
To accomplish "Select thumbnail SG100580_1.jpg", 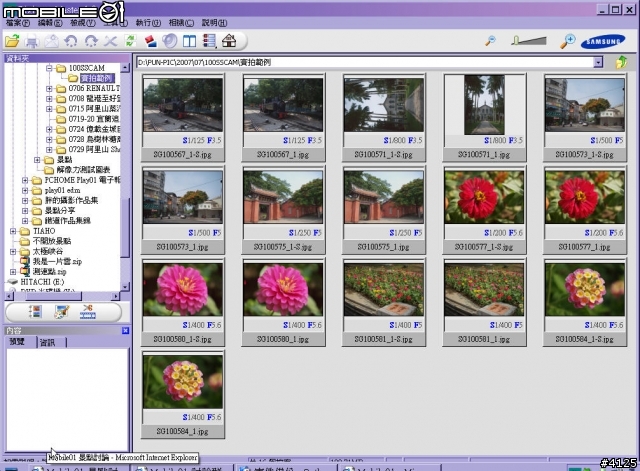I will [x=283, y=302].
